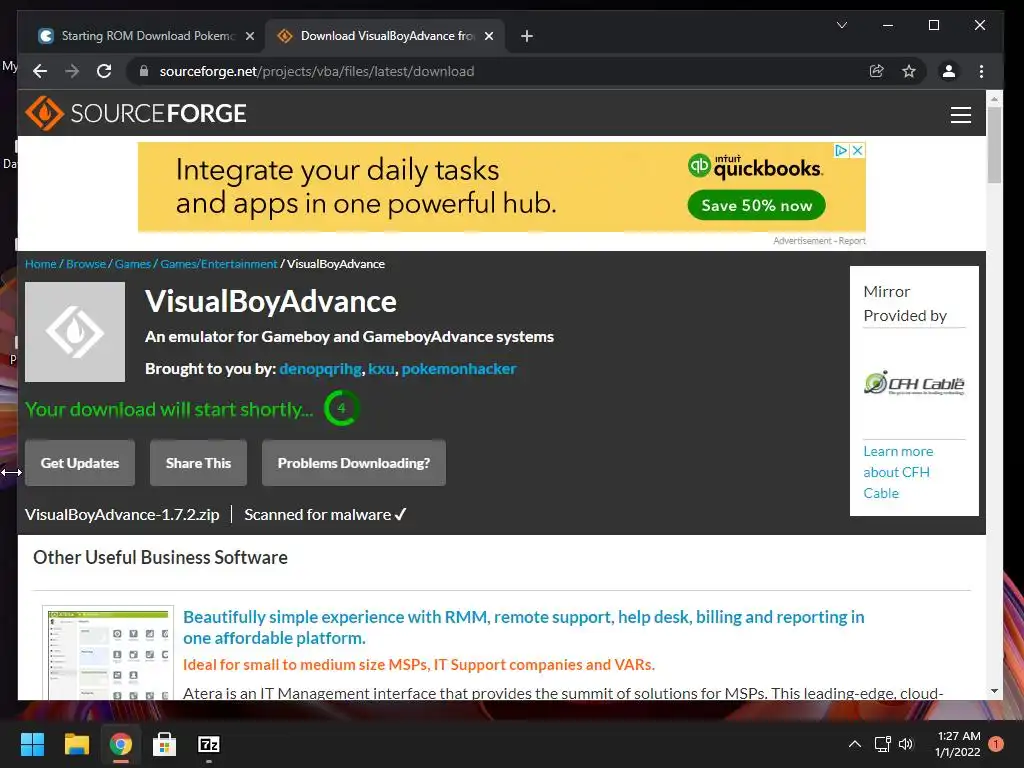Image resolution: width=1024 pixels, height=768 pixels.
Task: Go to the Browse breadcrumb link
Action: tap(86, 264)
